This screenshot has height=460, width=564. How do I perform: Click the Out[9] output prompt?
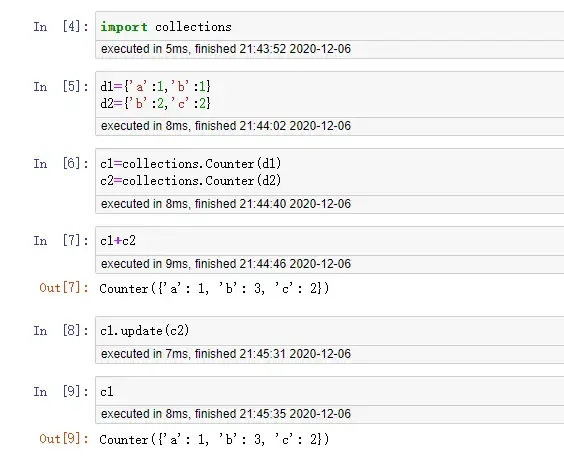point(64,439)
